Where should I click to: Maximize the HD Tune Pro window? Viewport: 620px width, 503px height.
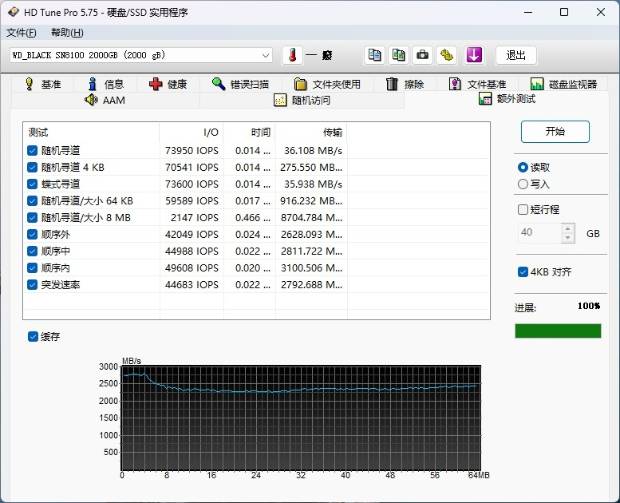(564, 12)
